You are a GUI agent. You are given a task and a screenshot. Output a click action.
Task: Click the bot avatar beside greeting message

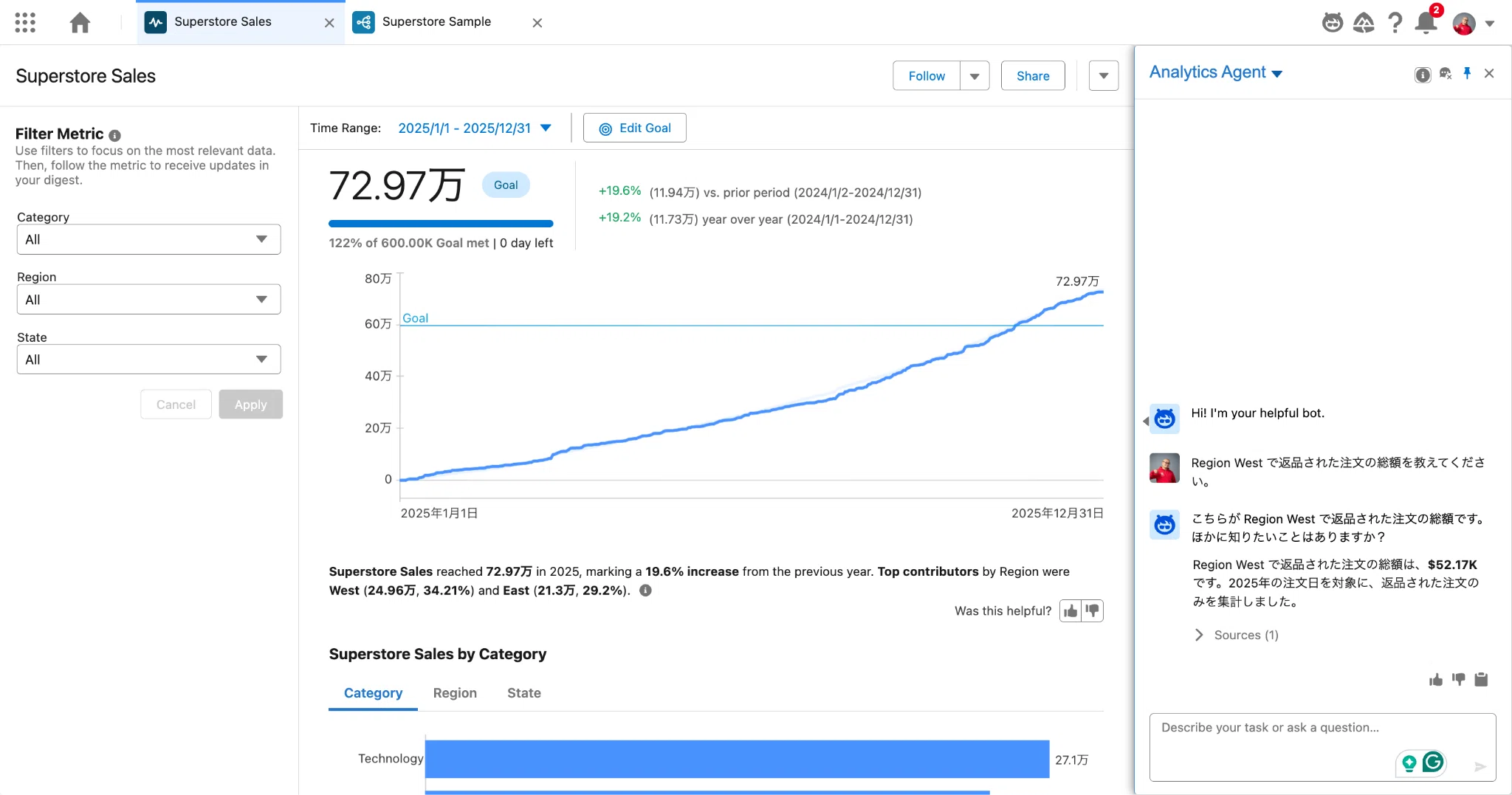click(1164, 419)
